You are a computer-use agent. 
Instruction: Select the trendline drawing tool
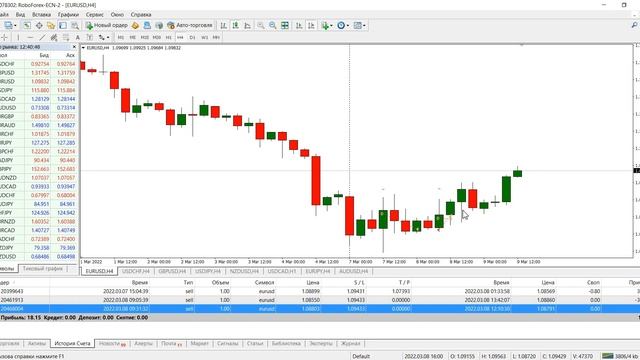tap(42, 37)
